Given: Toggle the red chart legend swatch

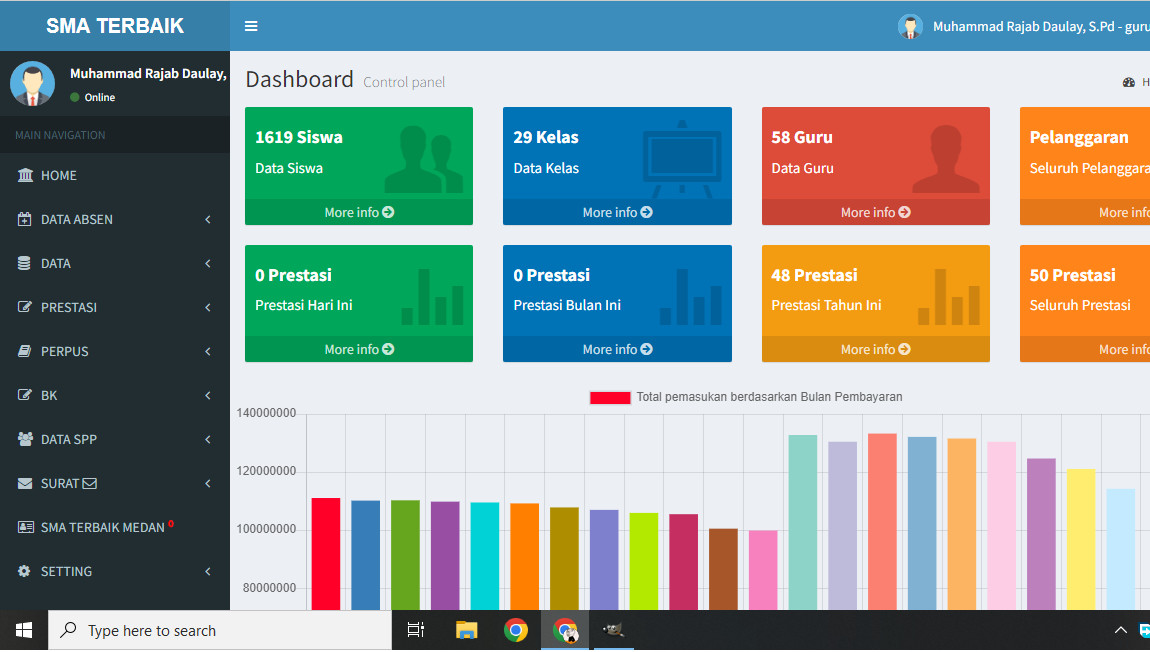Looking at the screenshot, I should (x=610, y=397).
